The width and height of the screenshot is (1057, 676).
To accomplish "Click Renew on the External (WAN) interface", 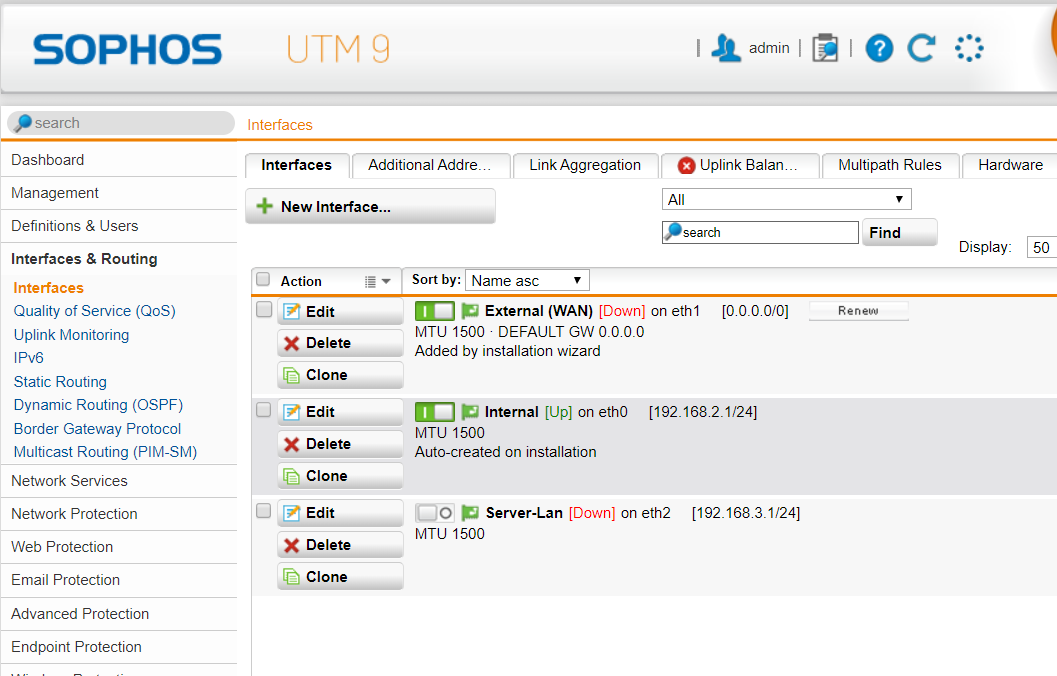I will pyautogui.click(x=858, y=311).
